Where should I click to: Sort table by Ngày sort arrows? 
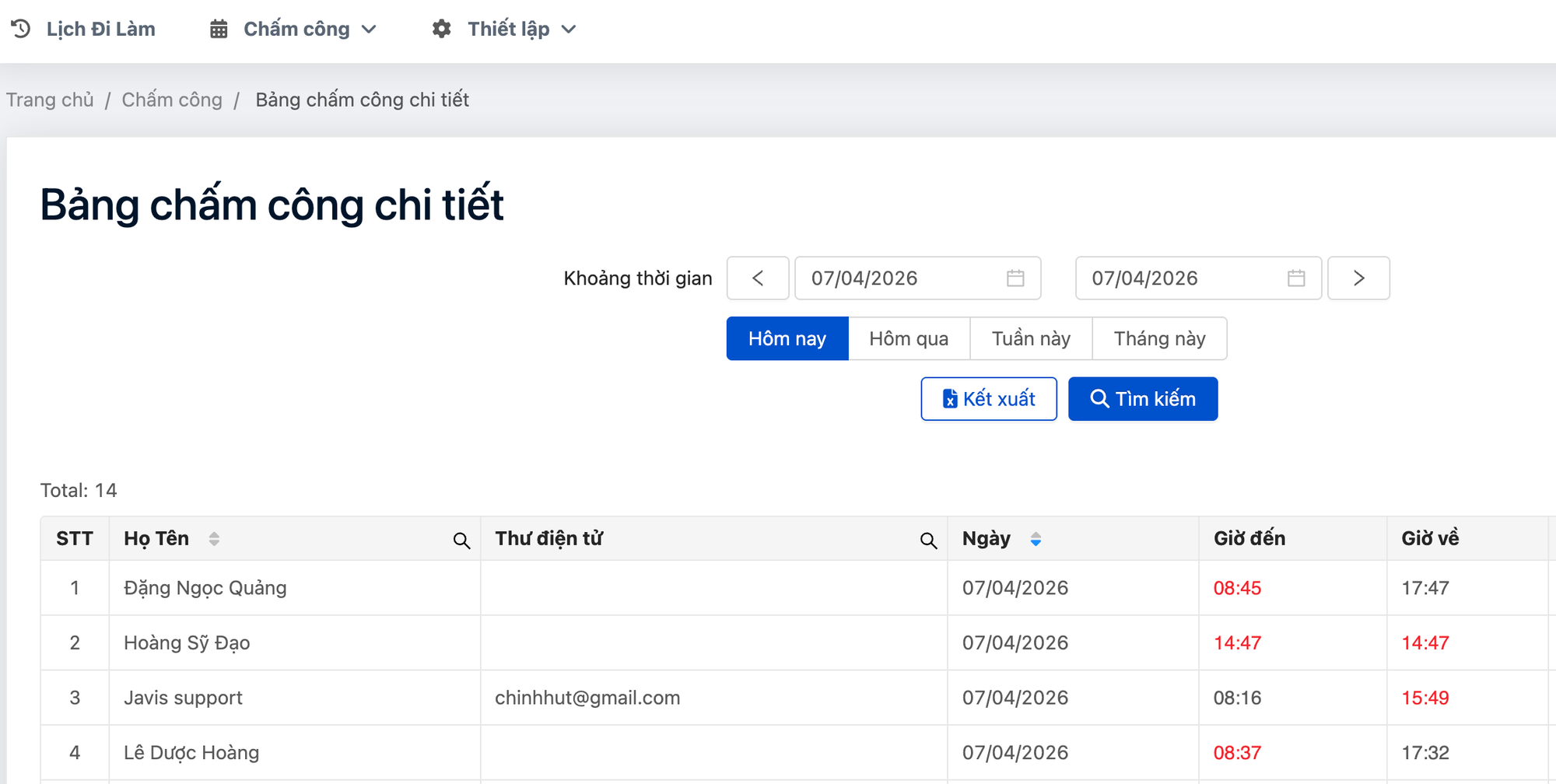coord(1036,539)
